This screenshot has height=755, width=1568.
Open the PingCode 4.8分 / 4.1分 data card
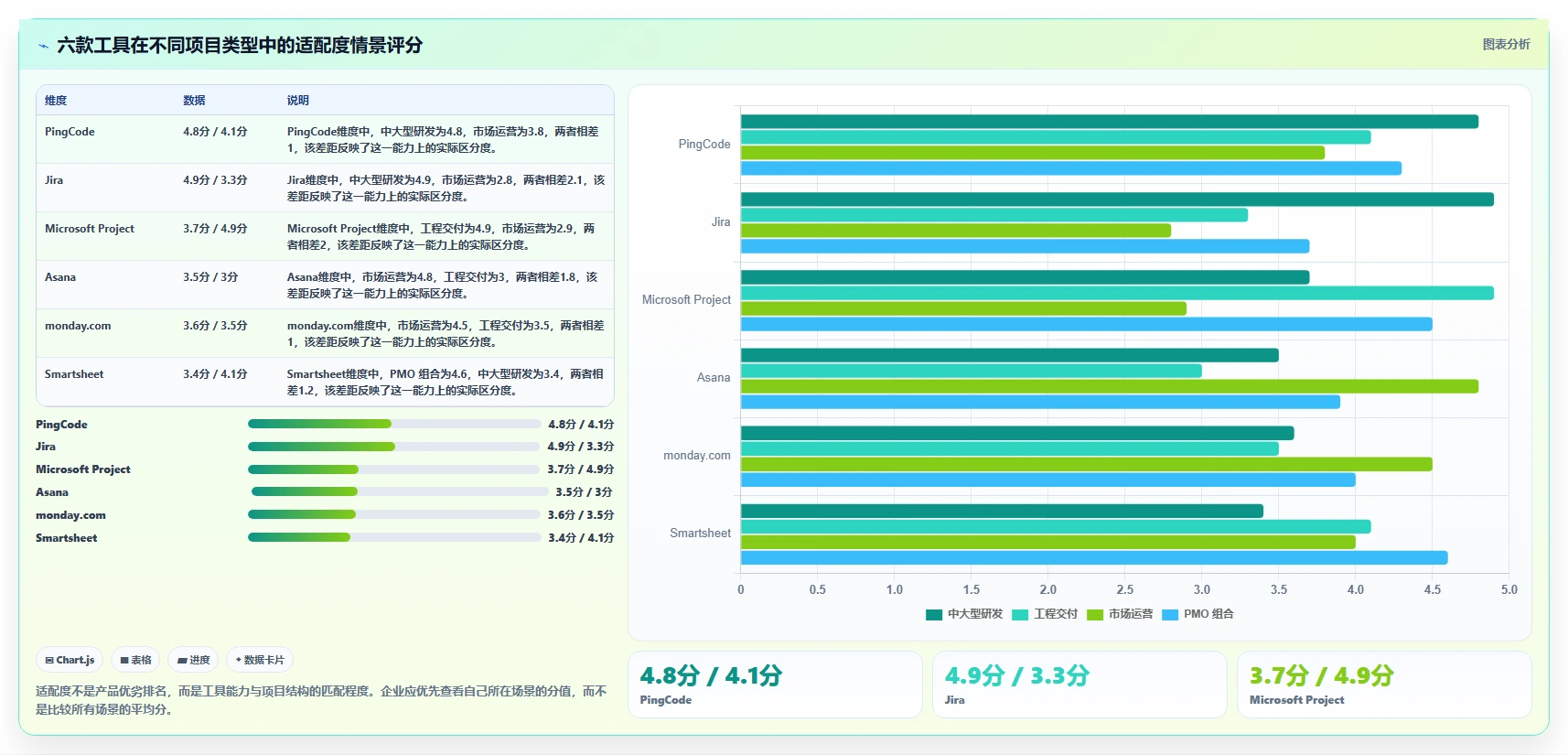tap(775, 685)
